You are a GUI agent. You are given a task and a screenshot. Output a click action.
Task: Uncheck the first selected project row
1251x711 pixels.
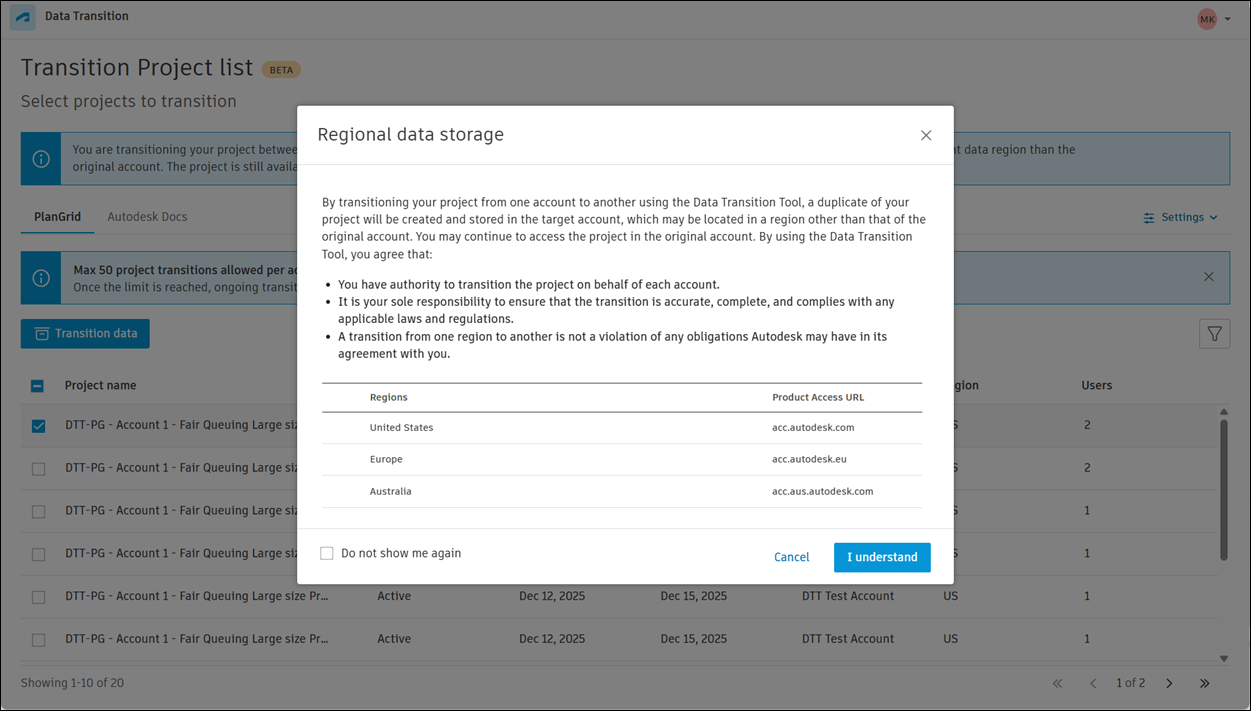(38, 426)
